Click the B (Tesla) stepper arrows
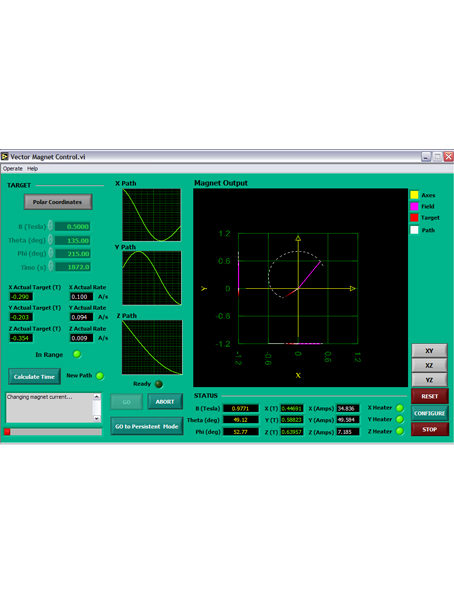This screenshot has height=594, width=454. pos(50,226)
